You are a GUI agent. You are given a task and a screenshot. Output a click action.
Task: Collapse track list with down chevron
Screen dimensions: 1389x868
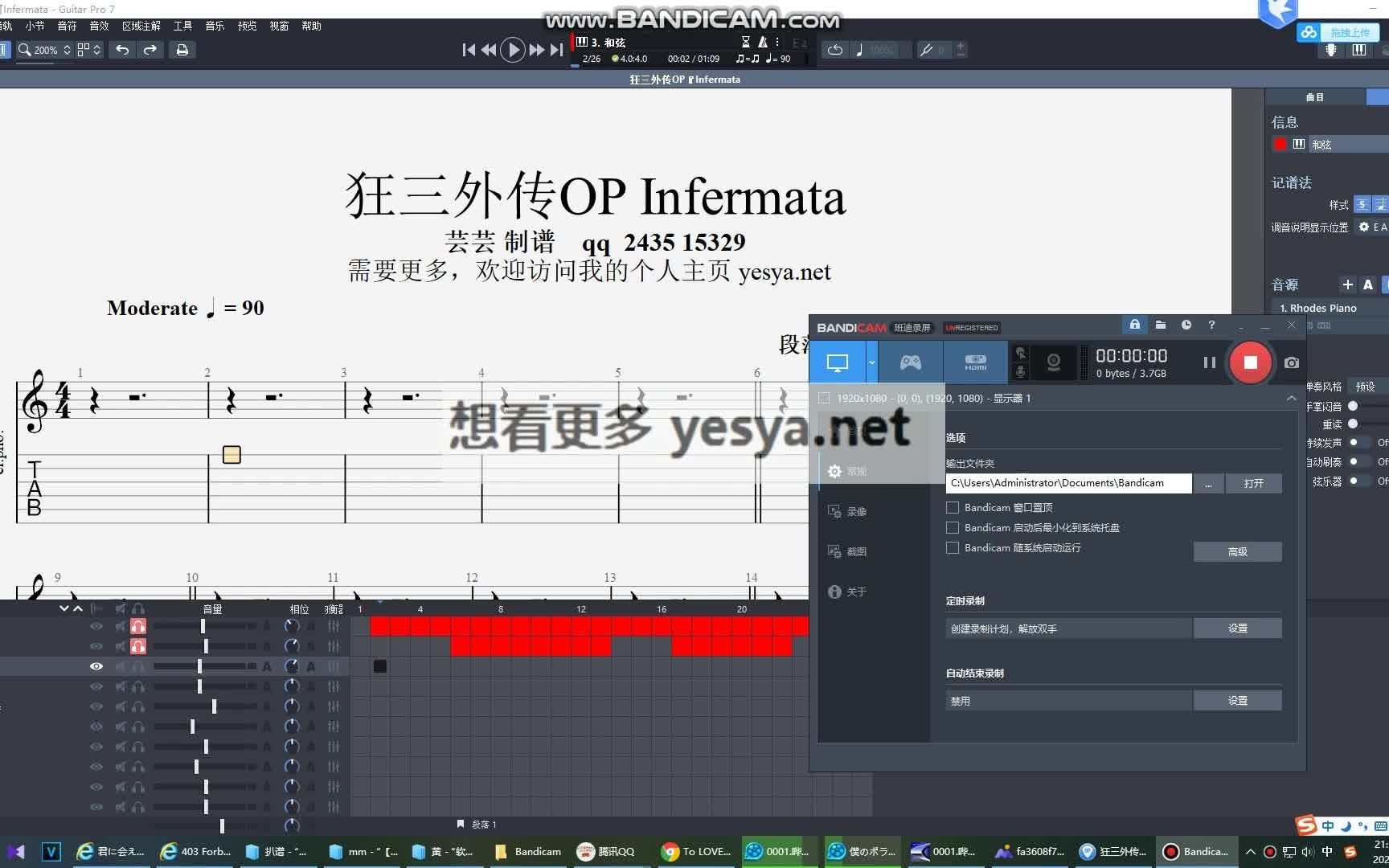pyautogui.click(x=64, y=608)
